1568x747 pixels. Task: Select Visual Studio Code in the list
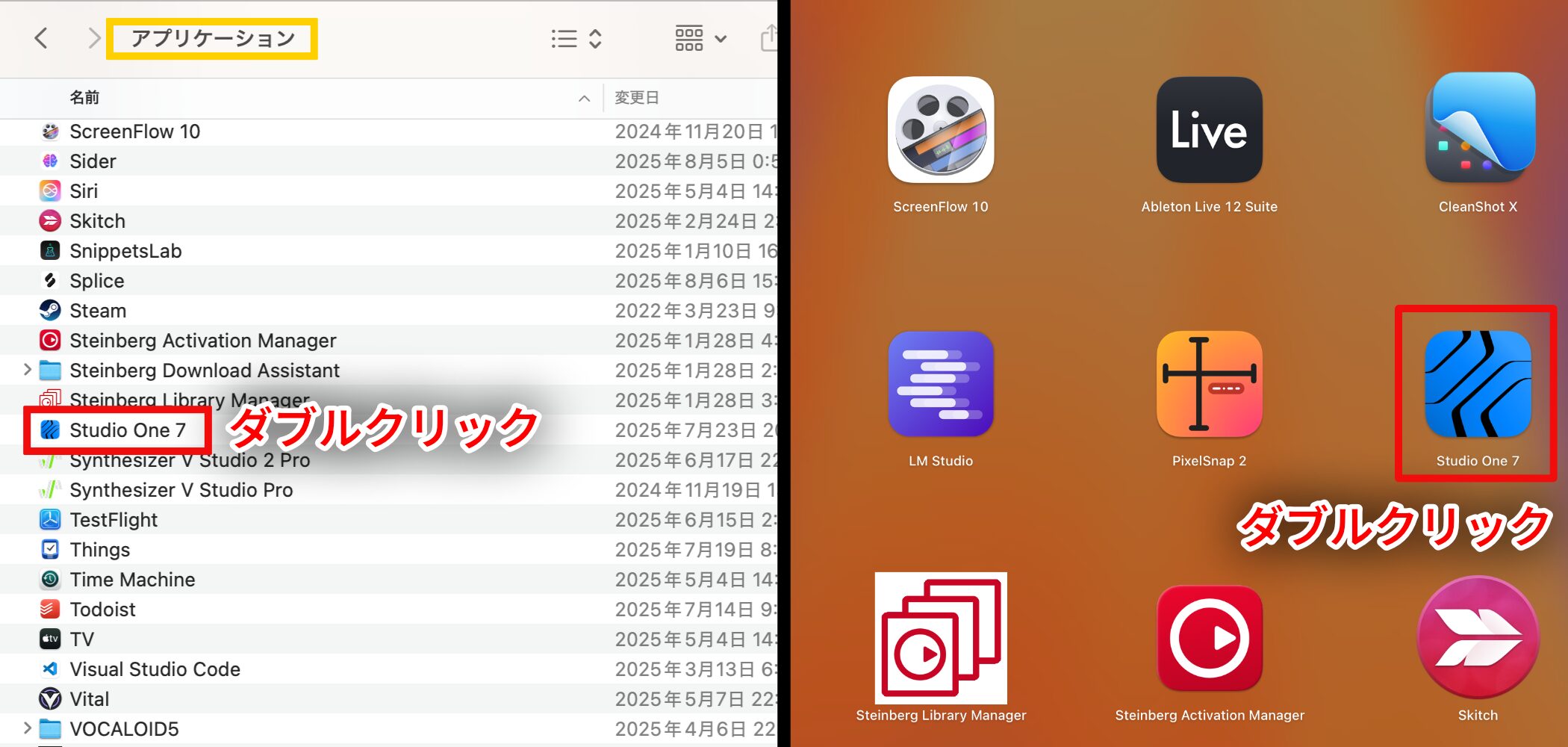[x=155, y=669]
